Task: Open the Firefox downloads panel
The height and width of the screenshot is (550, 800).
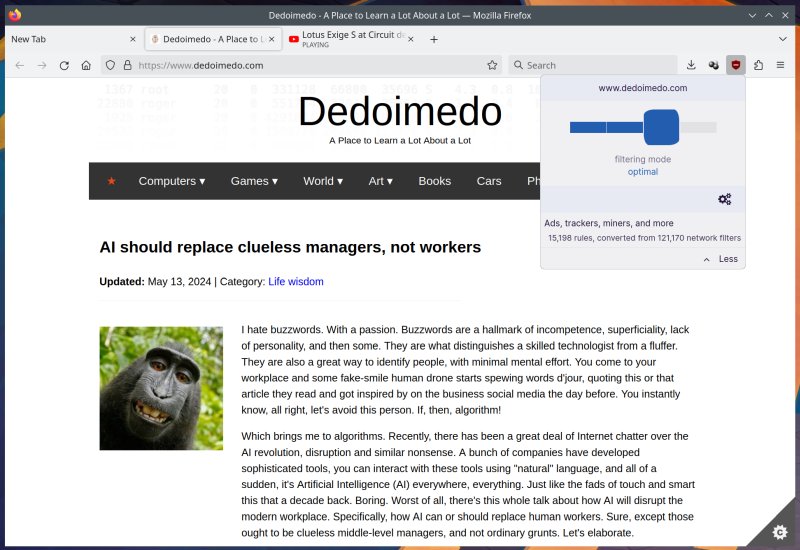Action: (691, 65)
